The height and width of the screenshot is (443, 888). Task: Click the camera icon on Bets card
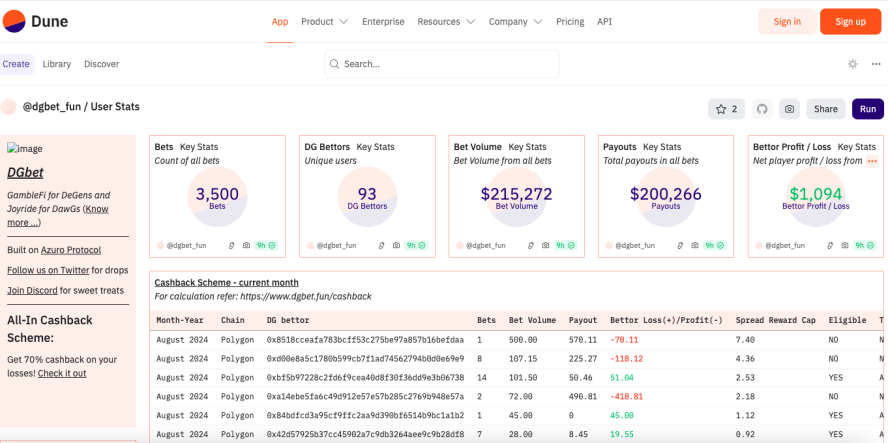[x=246, y=245]
